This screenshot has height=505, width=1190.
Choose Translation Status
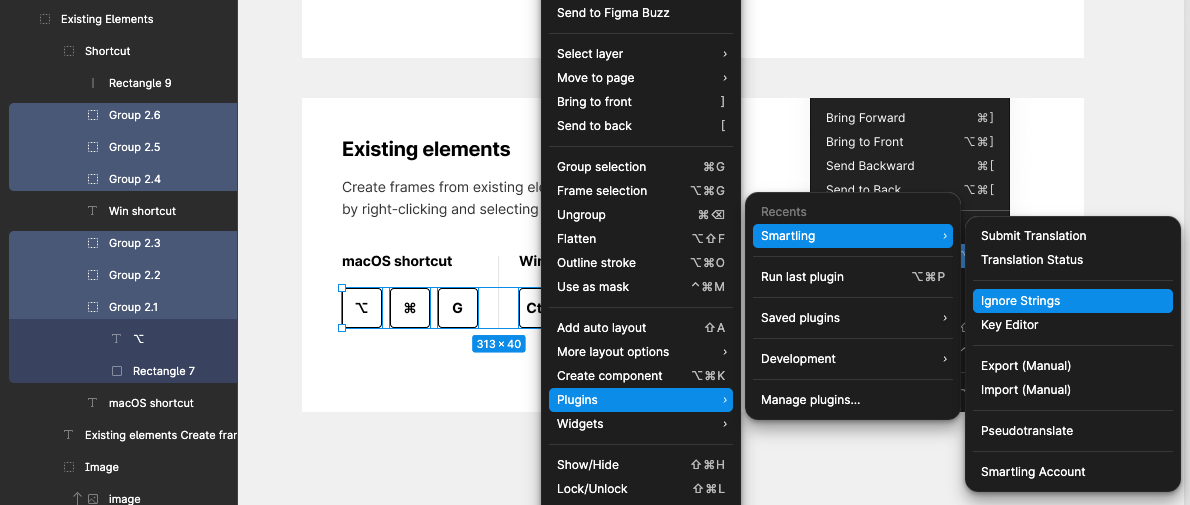(x=1072, y=260)
